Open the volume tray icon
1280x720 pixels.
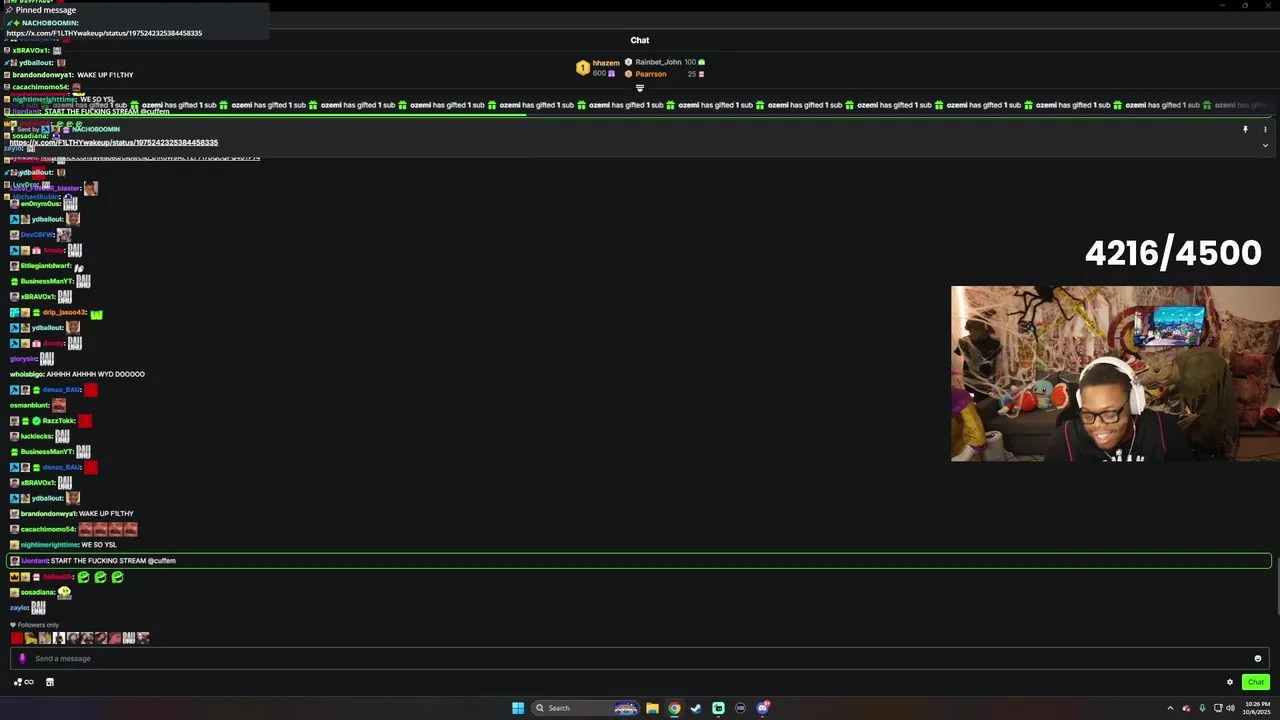(x=1230, y=708)
